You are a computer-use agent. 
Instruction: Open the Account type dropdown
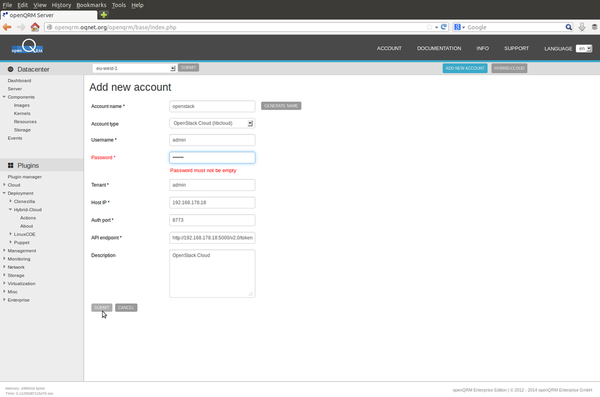coord(212,123)
